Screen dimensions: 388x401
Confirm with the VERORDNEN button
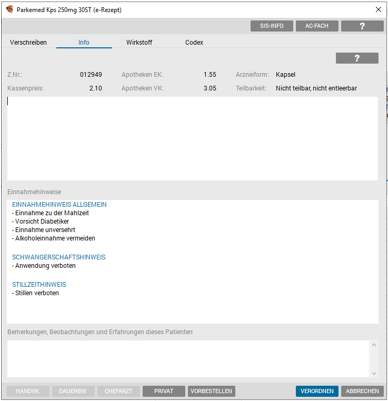pos(317,391)
